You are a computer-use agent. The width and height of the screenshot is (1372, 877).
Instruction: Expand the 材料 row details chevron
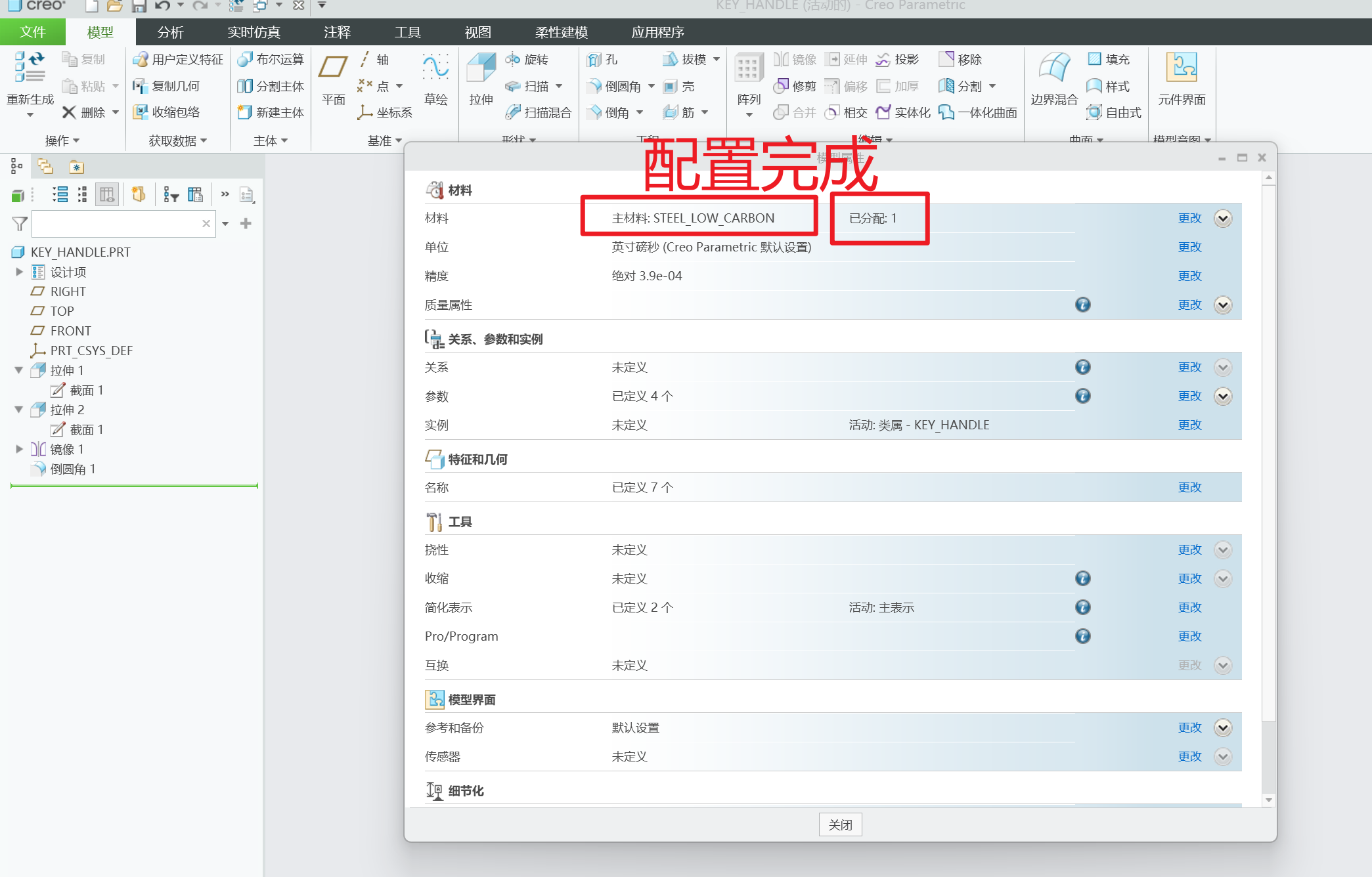click(1222, 219)
